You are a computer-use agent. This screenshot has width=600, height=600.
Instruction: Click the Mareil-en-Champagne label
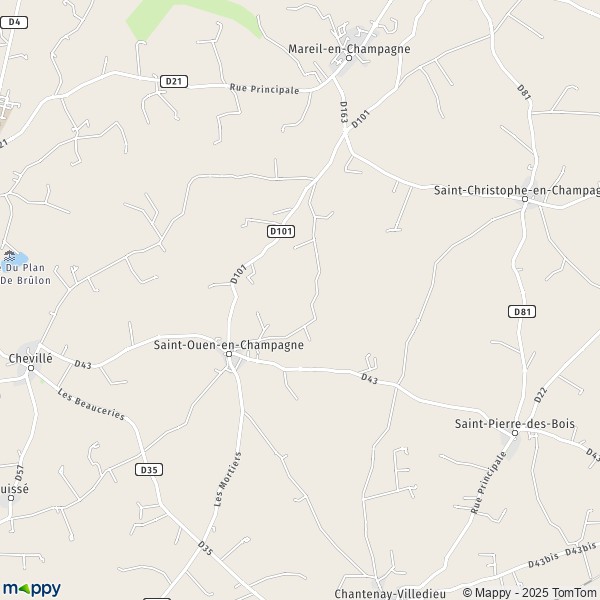tap(349, 49)
